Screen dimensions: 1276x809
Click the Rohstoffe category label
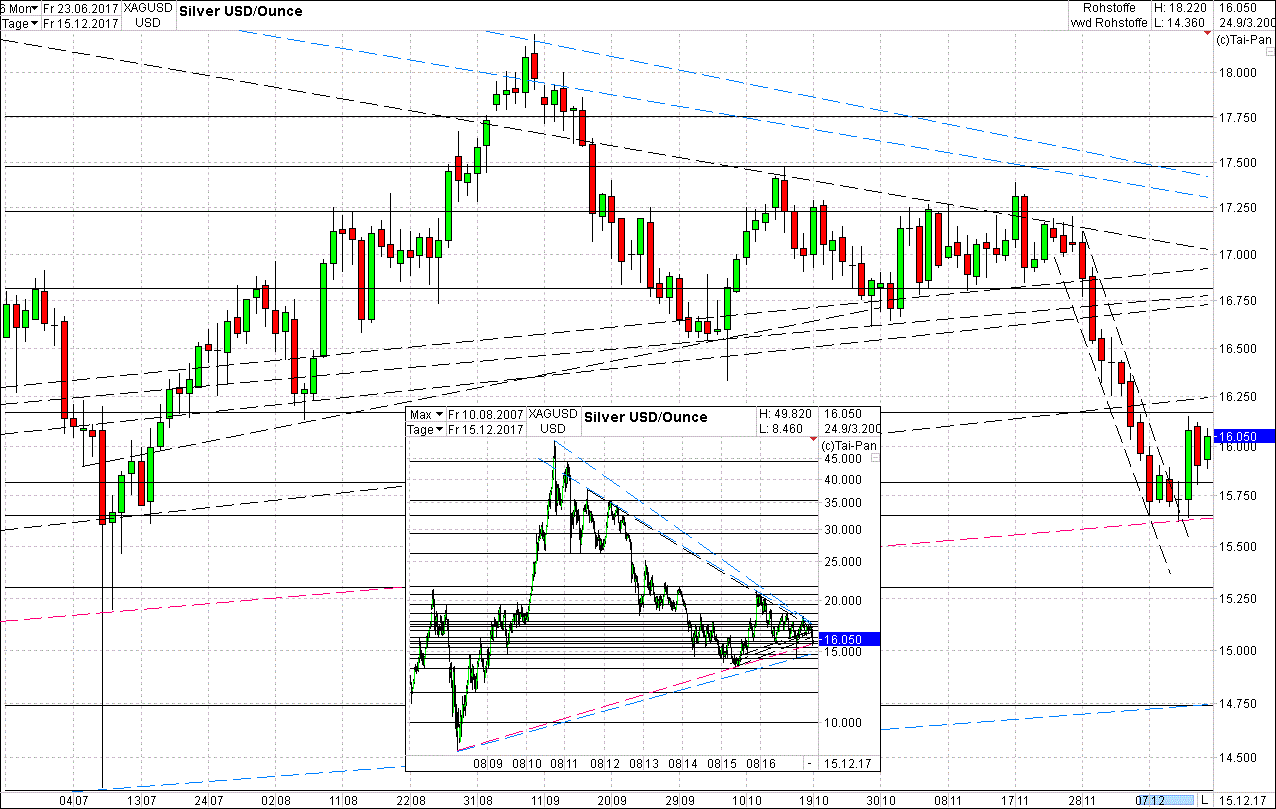[x=1111, y=9]
